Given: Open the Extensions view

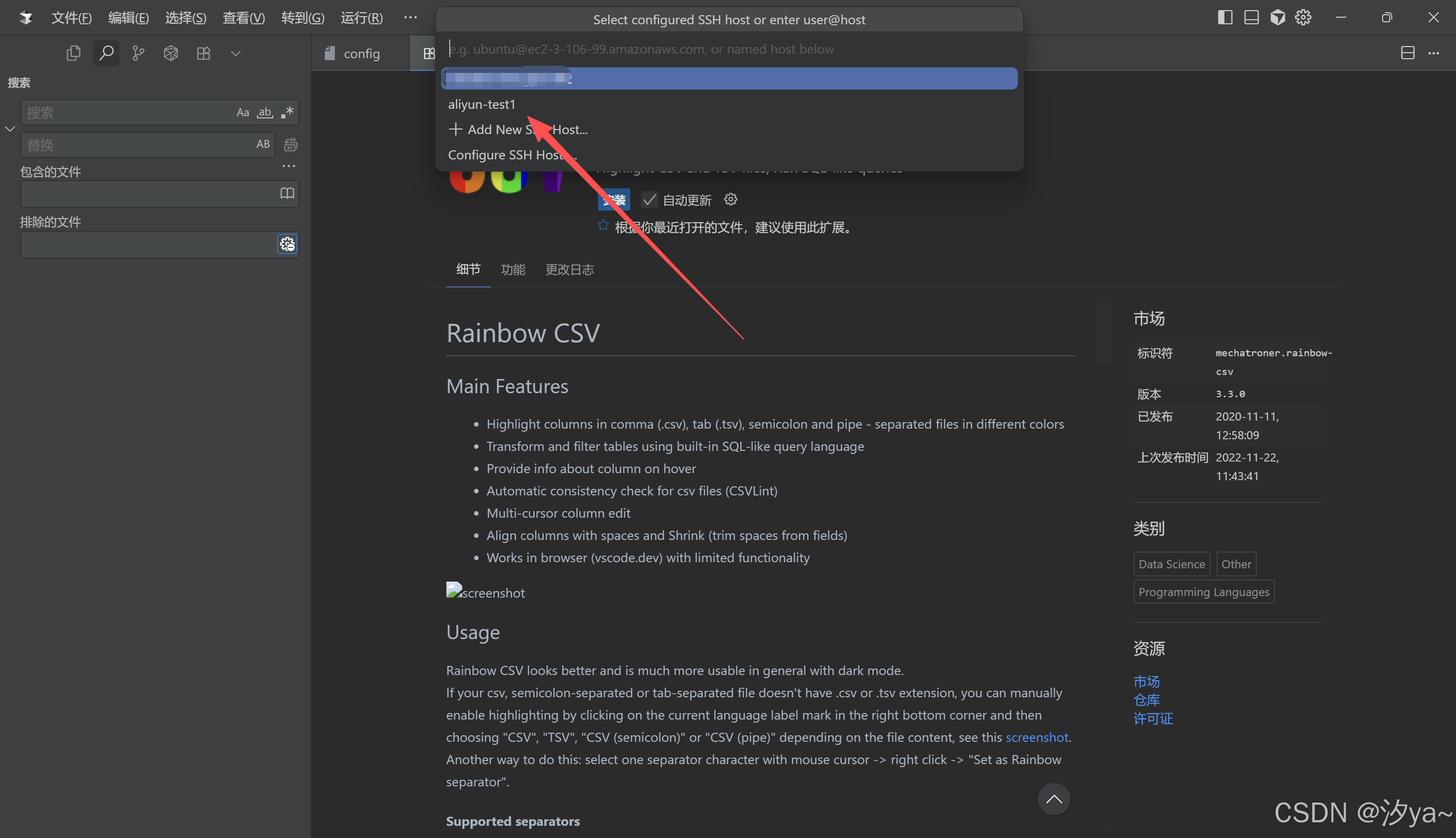Looking at the screenshot, I should pos(203,53).
